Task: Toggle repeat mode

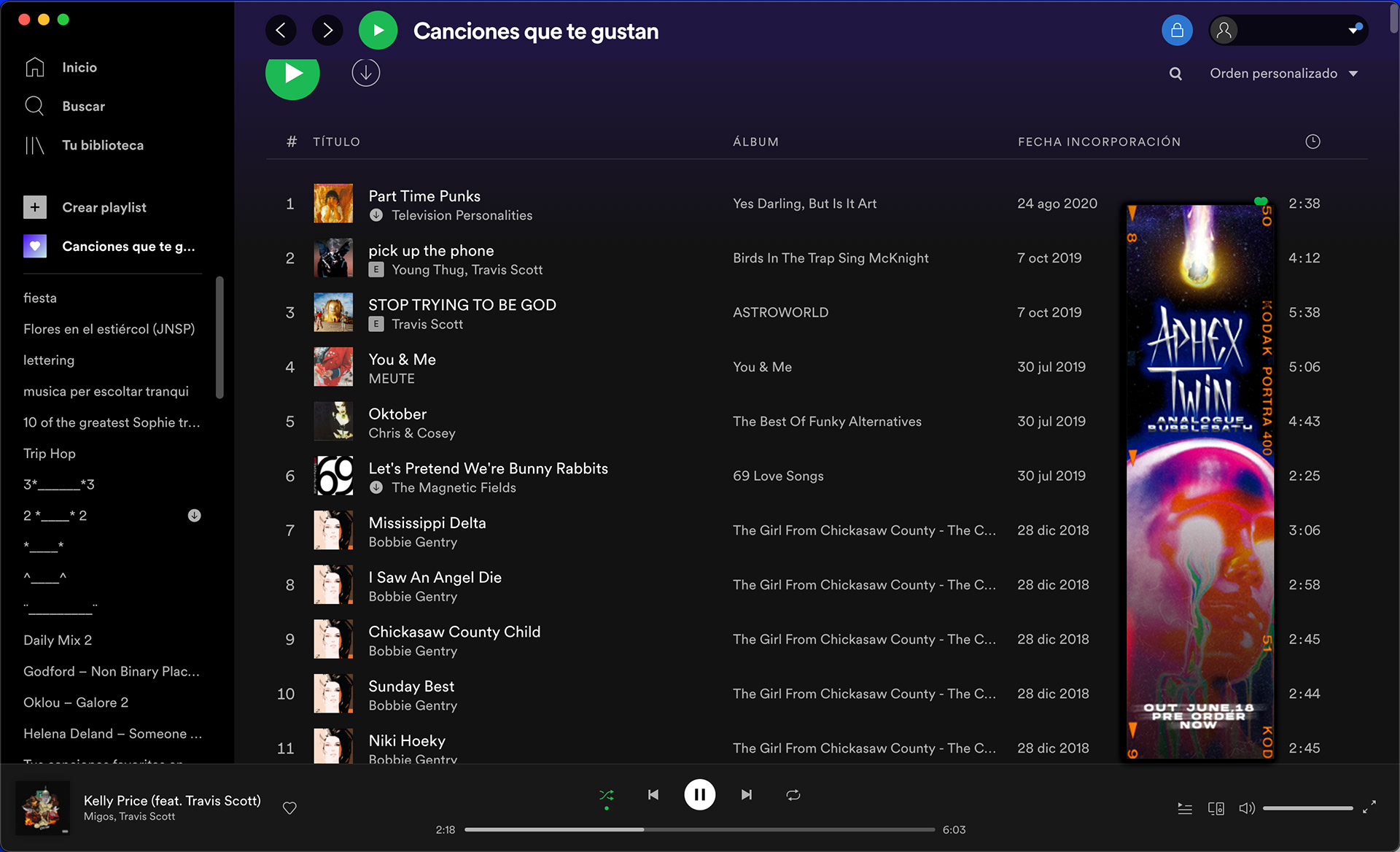Action: click(793, 795)
